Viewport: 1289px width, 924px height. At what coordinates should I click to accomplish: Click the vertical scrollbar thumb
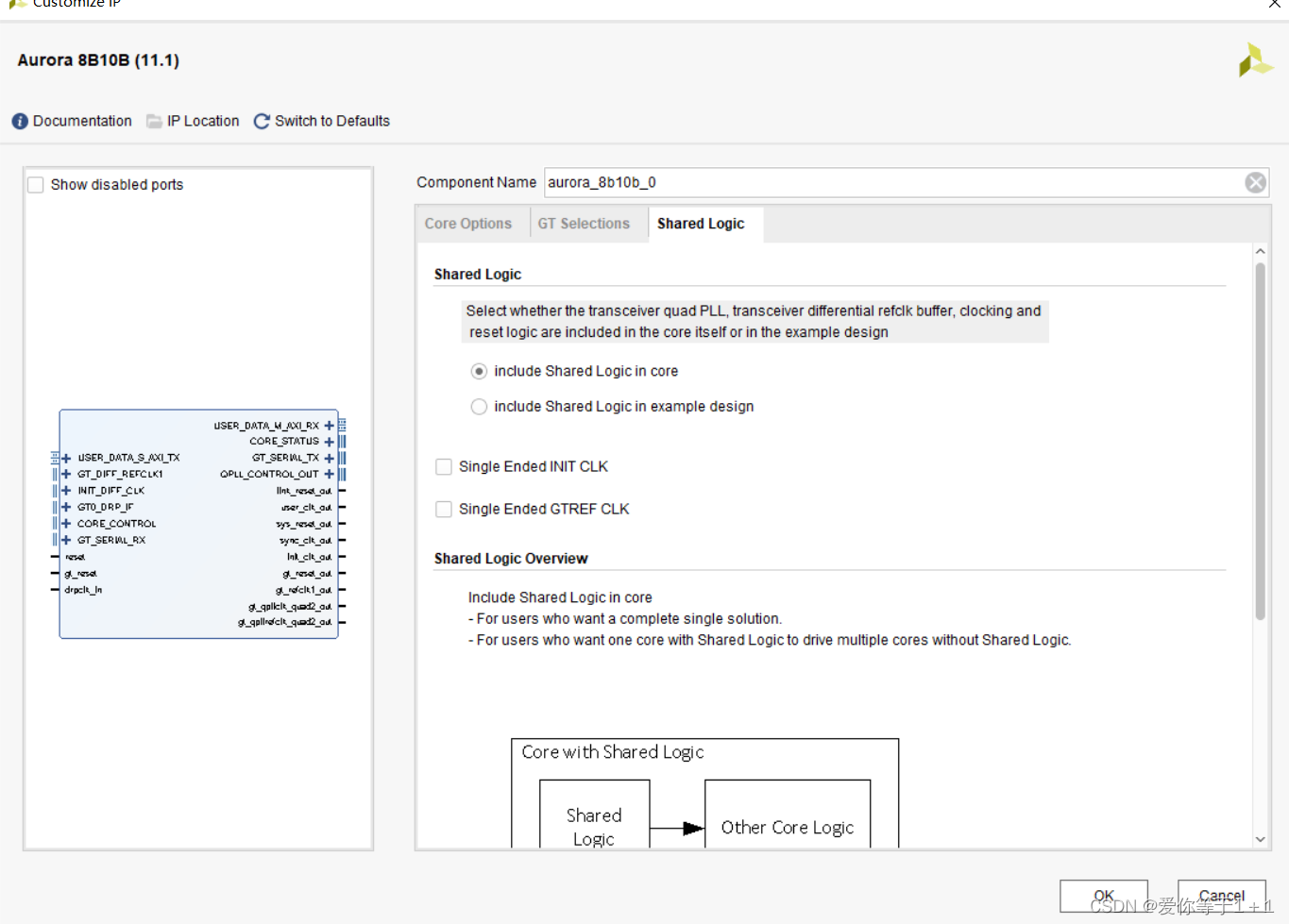coord(1260,442)
